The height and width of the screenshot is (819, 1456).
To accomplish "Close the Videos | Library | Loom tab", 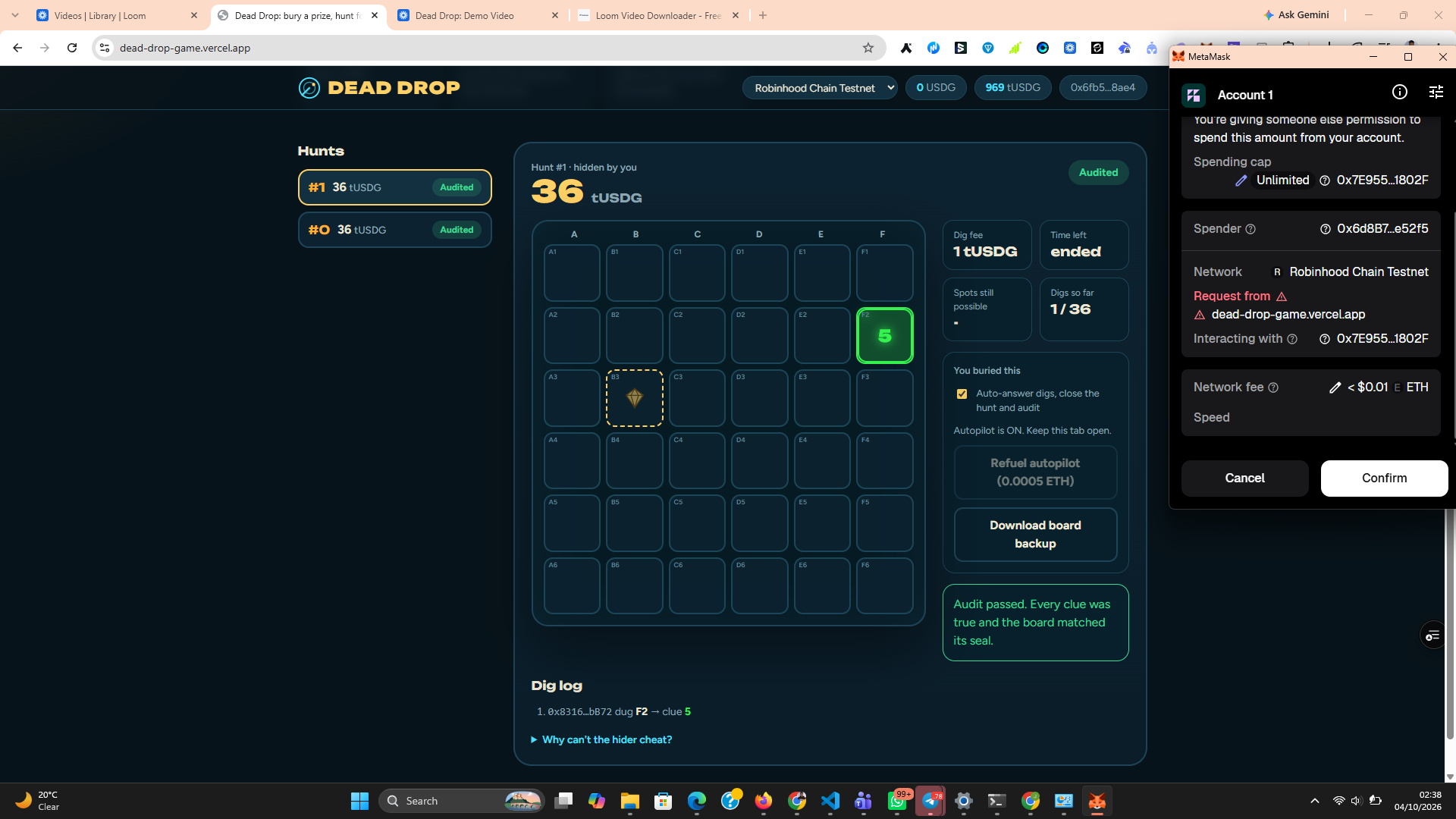I will [194, 15].
